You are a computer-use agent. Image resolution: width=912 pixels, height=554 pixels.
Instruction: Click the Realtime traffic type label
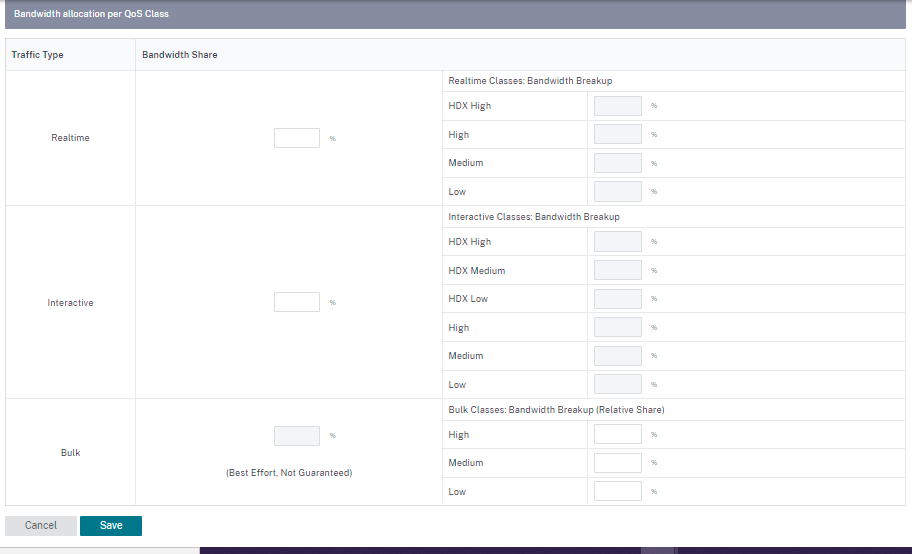coord(70,138)
